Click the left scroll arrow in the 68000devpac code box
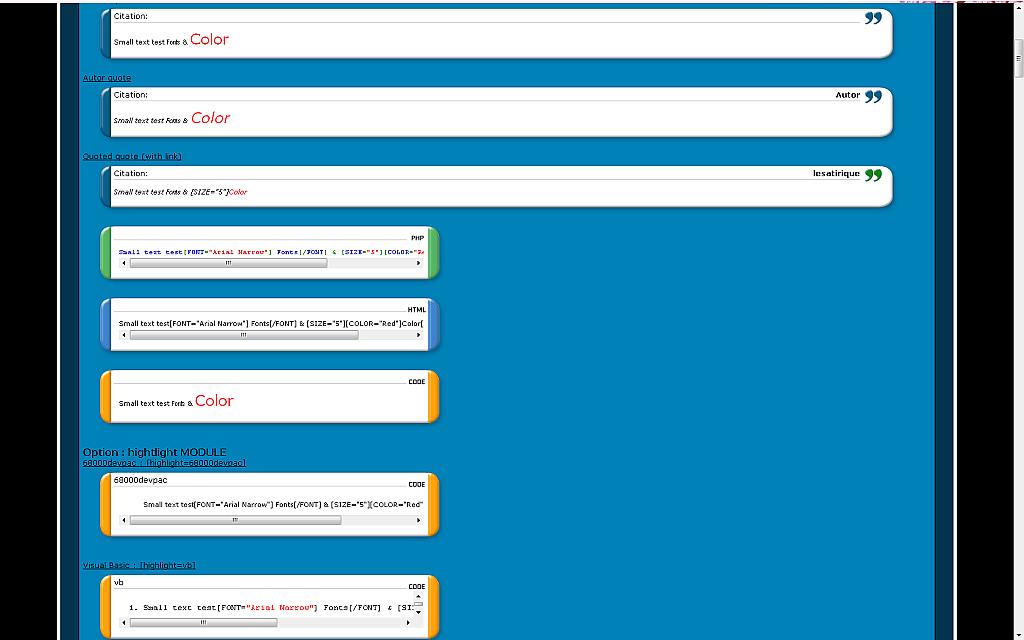1024x640 pixels. (124, 520)
